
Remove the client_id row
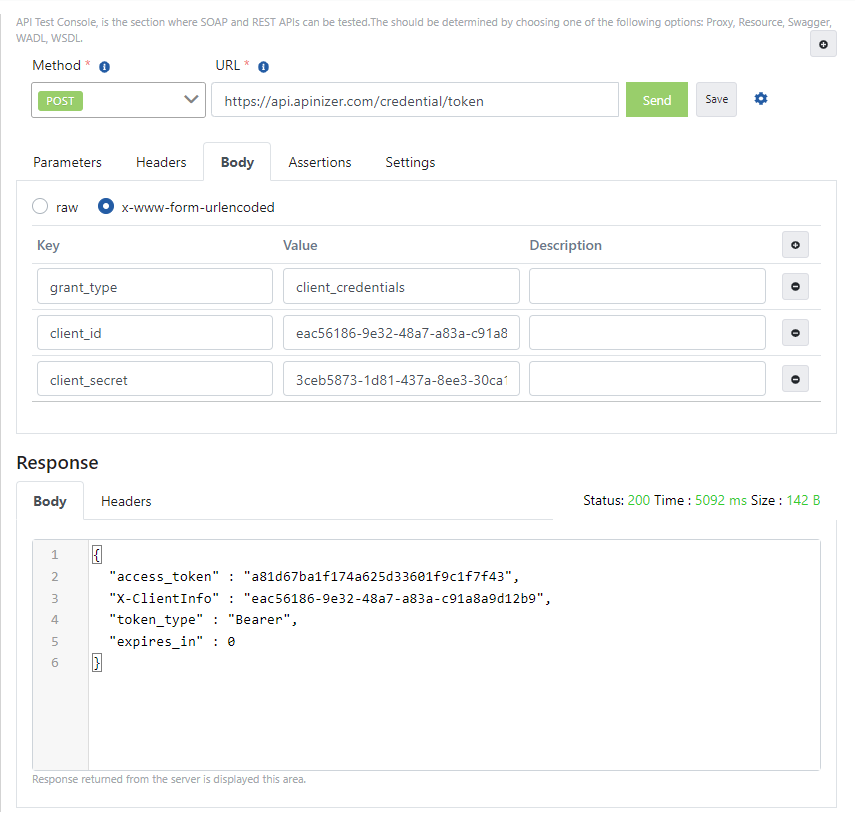[x=795, y=333]
